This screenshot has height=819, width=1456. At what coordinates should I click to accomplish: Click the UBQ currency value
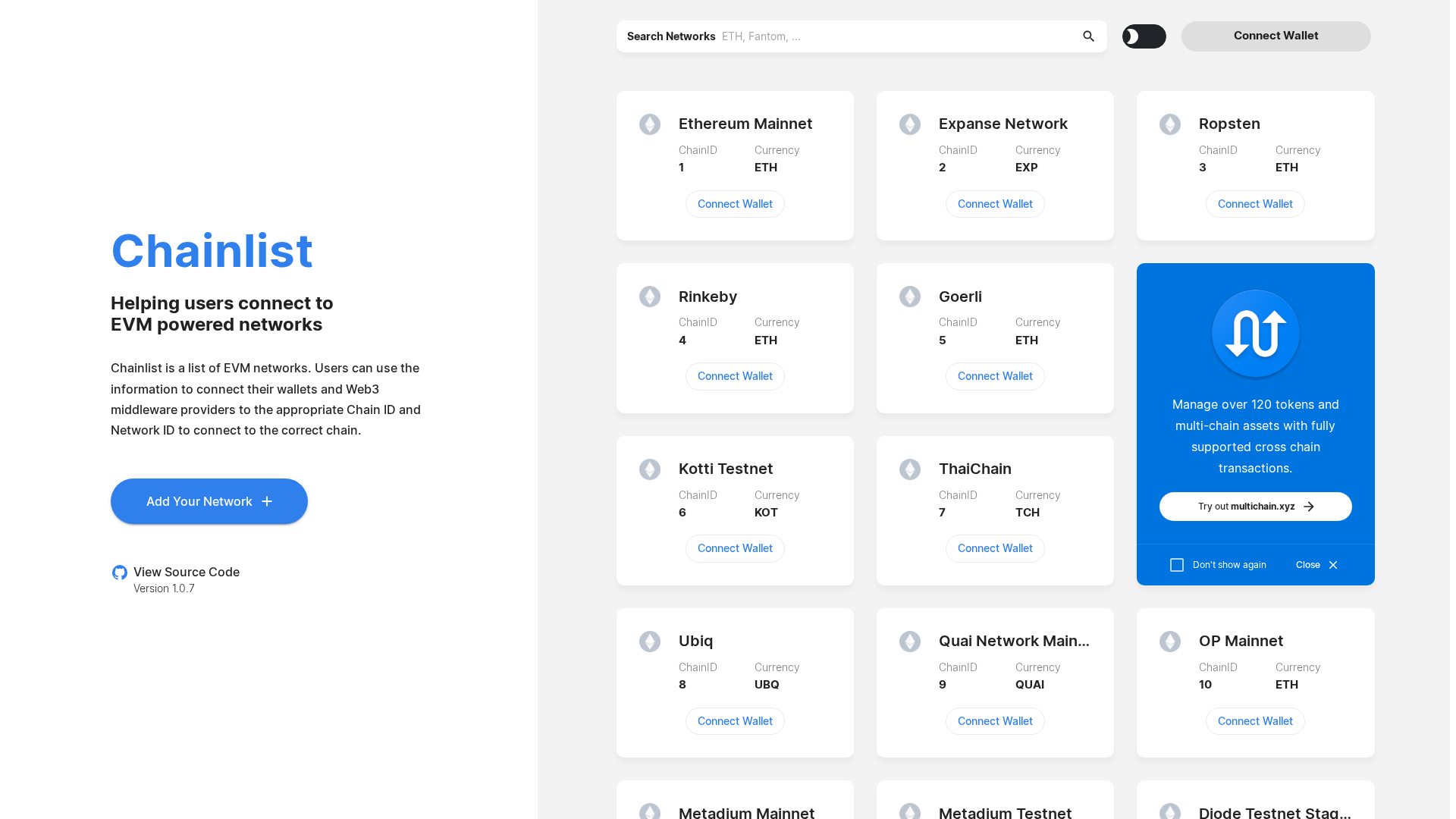[x=767, y=685]
